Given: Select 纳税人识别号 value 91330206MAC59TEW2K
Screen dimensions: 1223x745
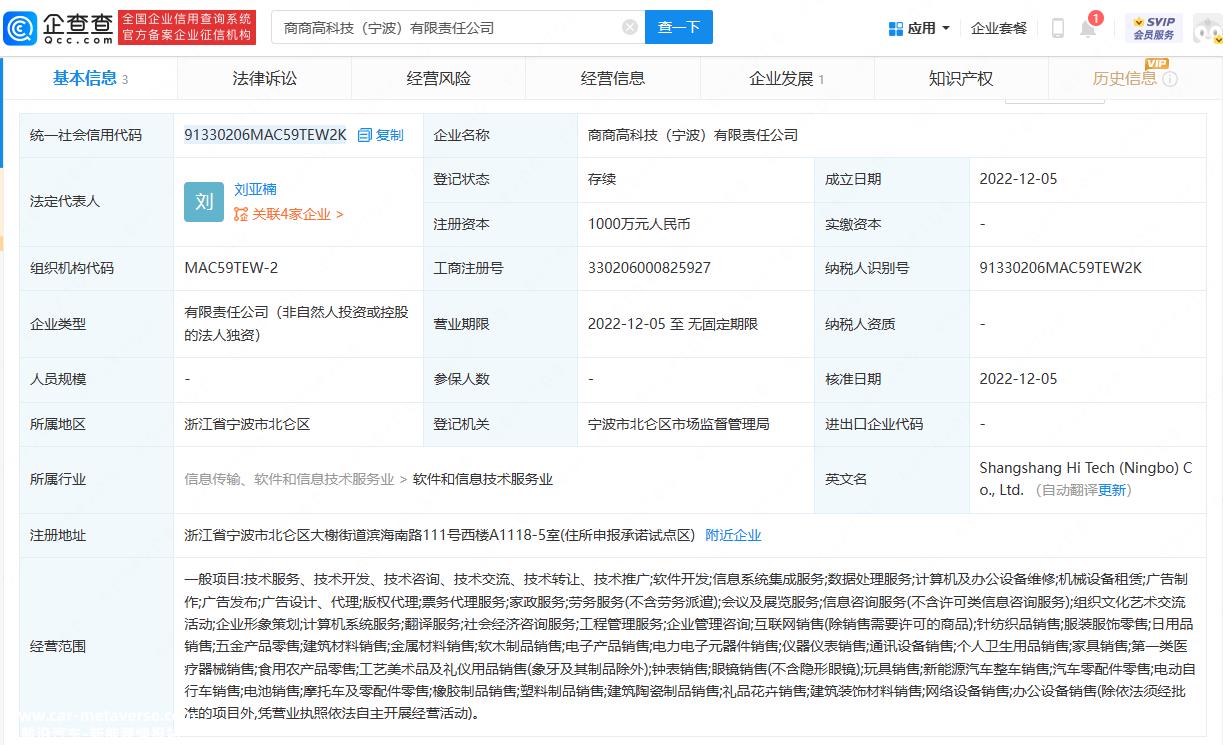Looking at the screenshot, I should (x=1060, y=268).
